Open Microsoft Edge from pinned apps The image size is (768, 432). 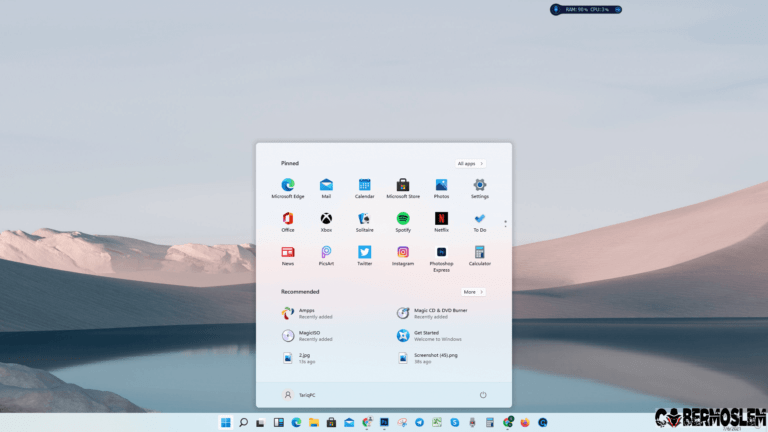click(x=288, y=188)
